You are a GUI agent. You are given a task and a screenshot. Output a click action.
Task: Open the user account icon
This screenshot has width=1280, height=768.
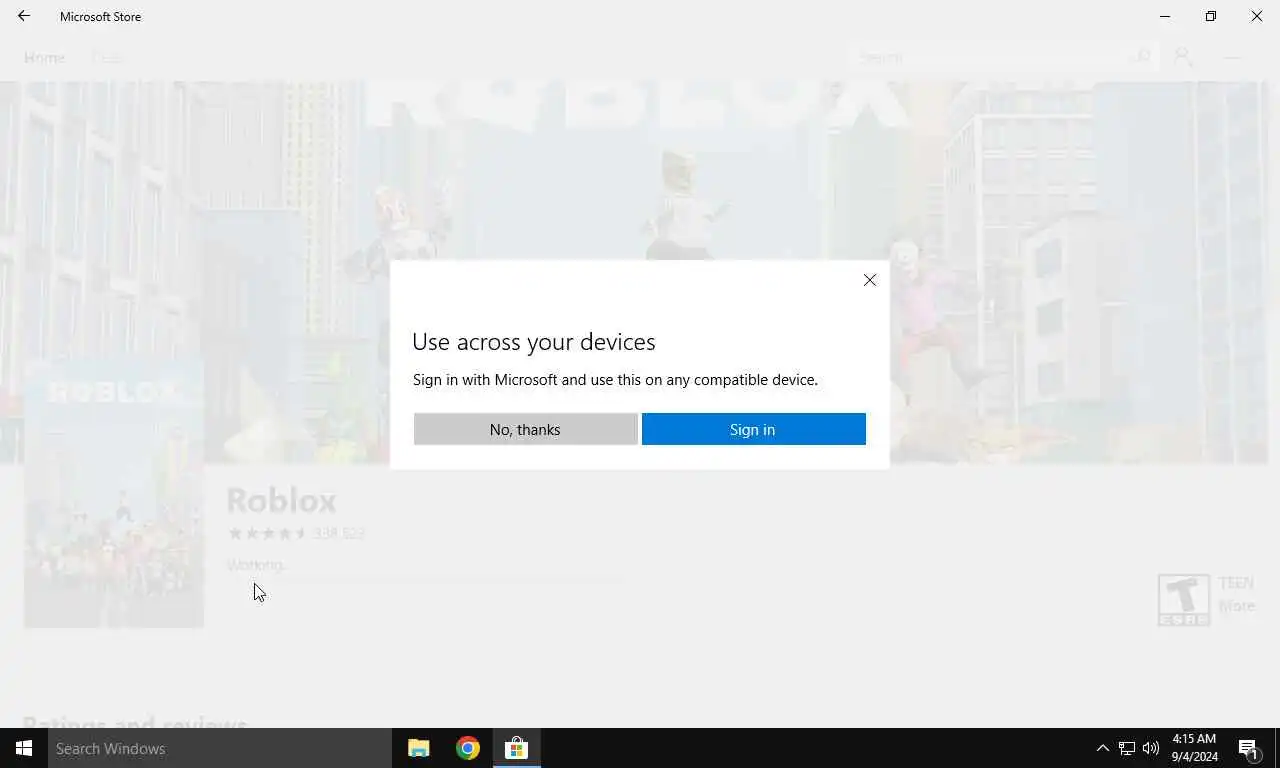click(1183, 57)
